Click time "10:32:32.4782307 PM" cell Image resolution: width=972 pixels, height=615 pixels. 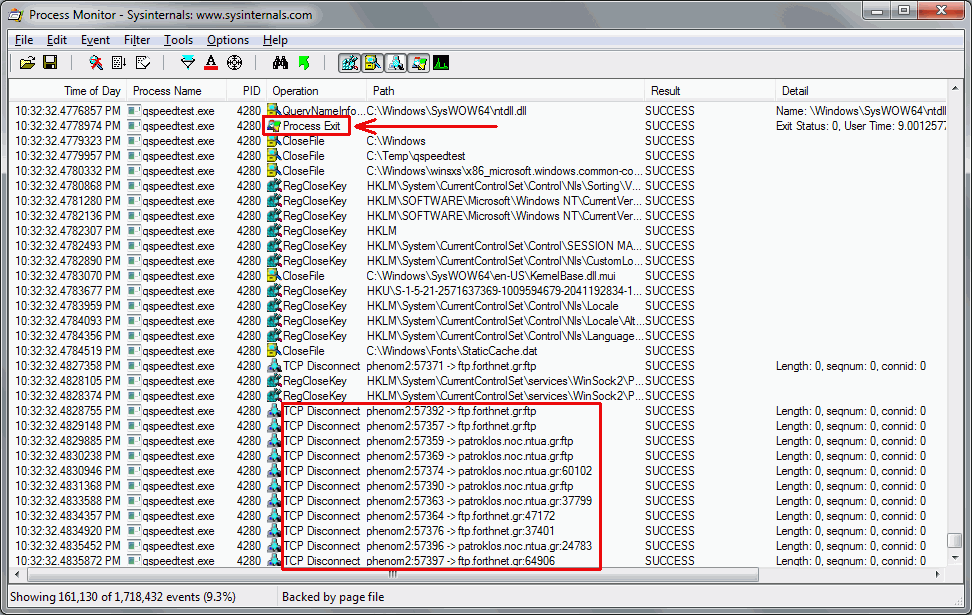point(68,231)
